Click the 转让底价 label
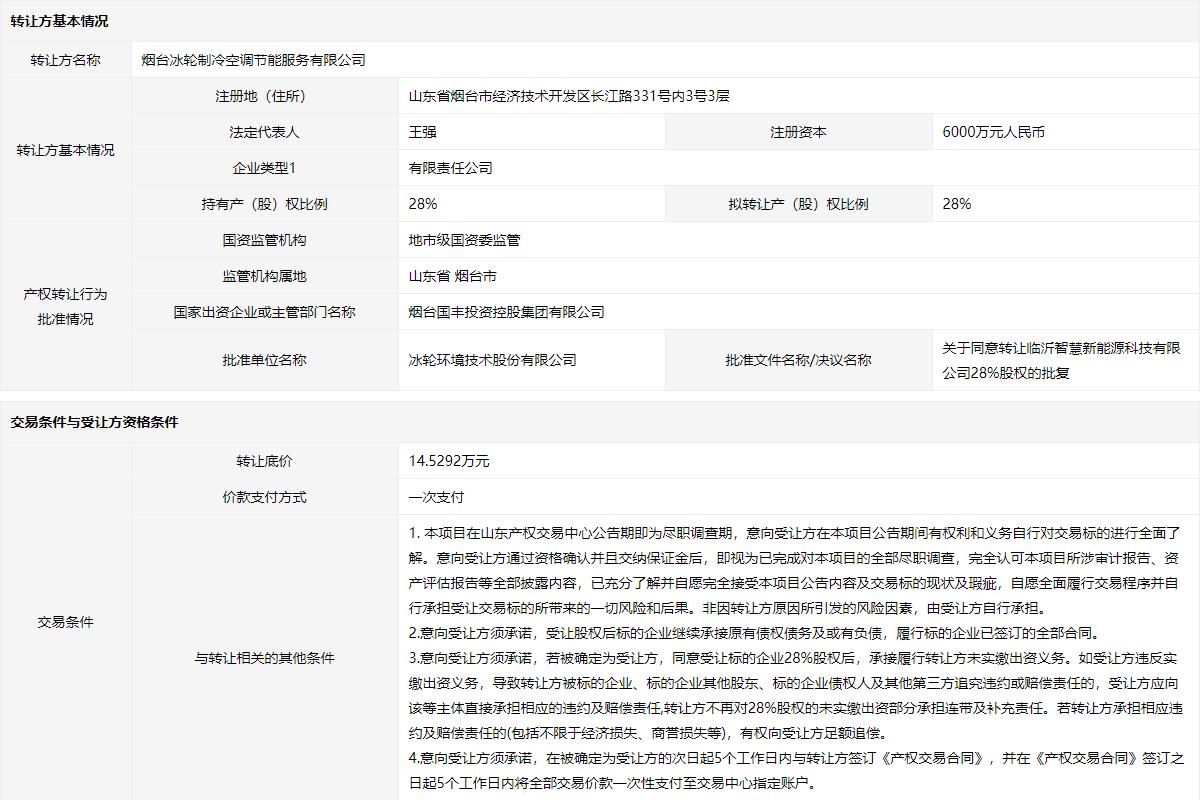Image resolution: width=1200 pixels, height=800 pixels. pyautogui.click(x=264, y=461)
